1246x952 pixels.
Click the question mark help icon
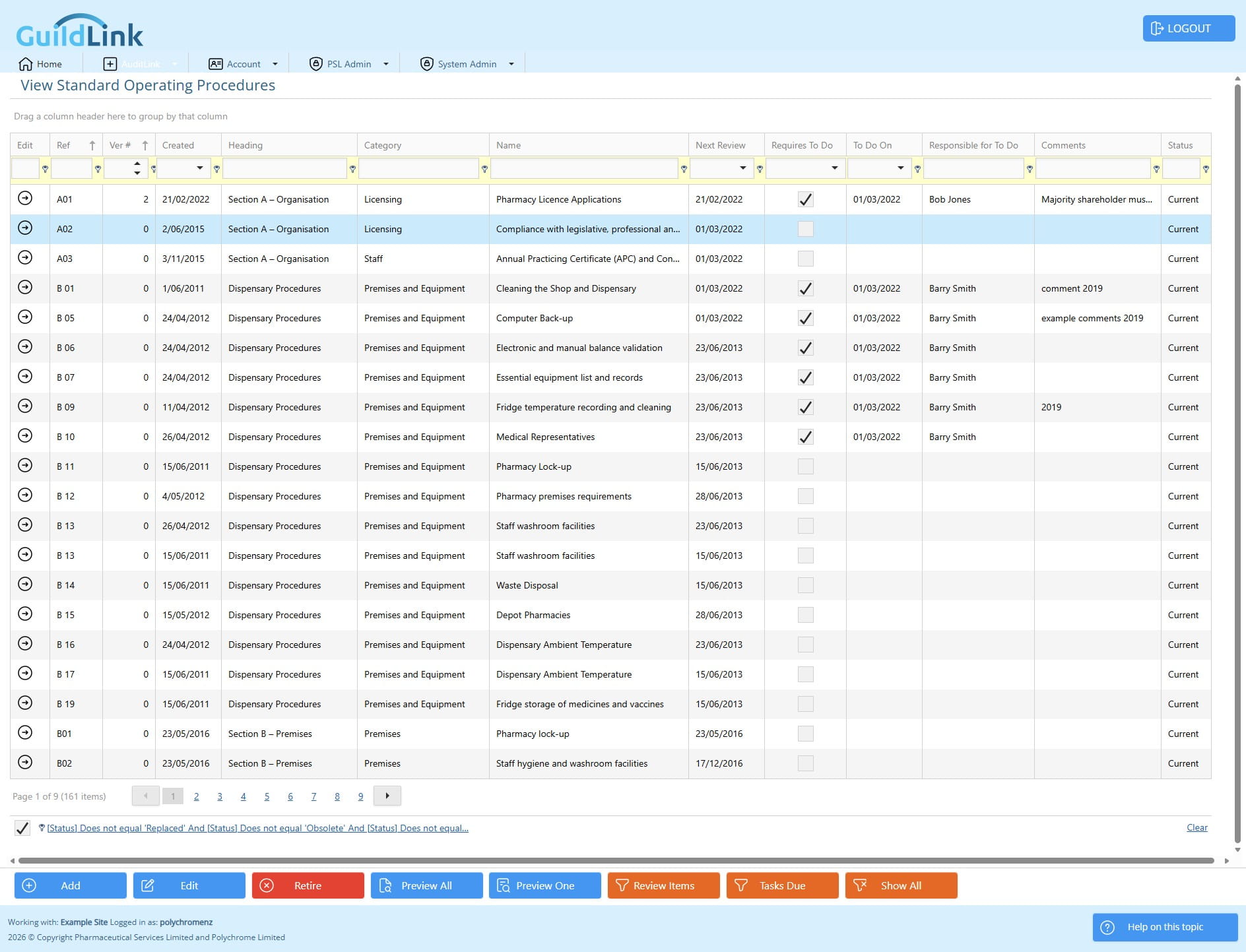[x=1108, y=927]
